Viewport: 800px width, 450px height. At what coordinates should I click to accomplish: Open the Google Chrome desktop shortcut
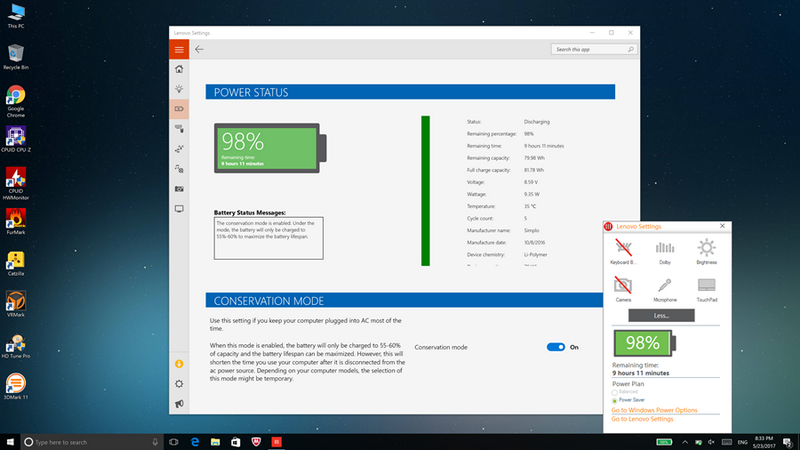[x=16, y=101]
